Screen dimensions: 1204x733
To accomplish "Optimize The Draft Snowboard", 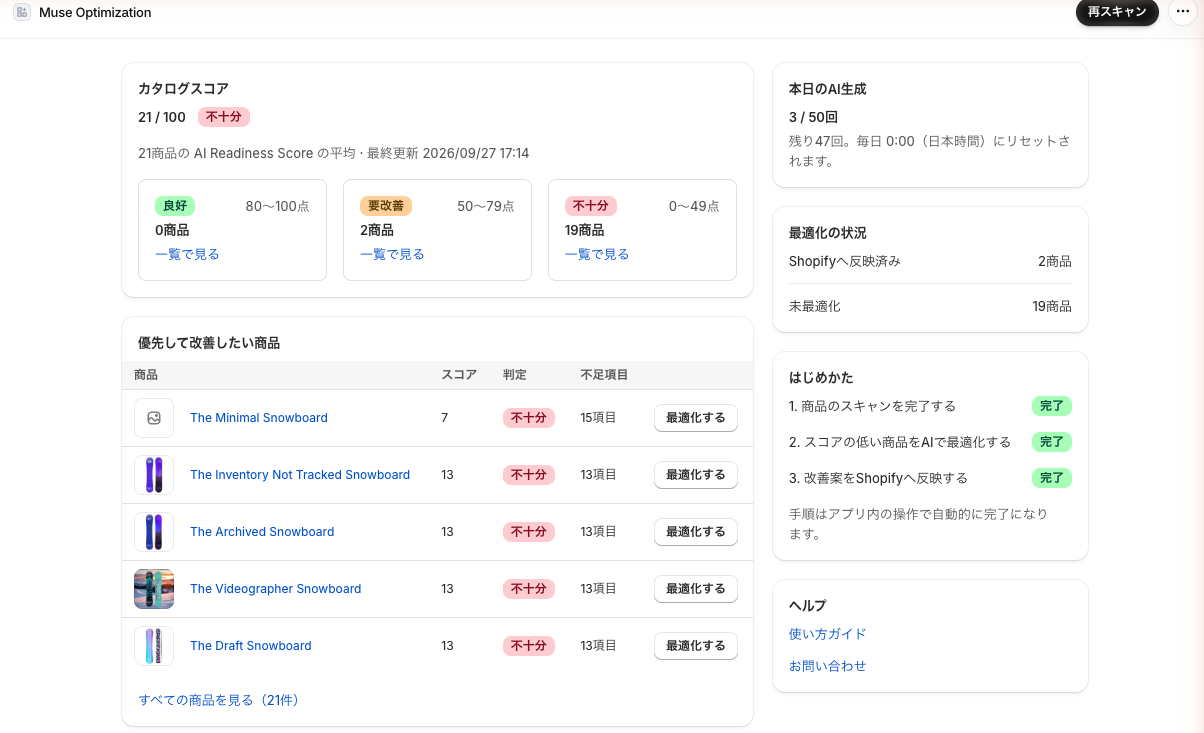I will [x=696, y=646].
